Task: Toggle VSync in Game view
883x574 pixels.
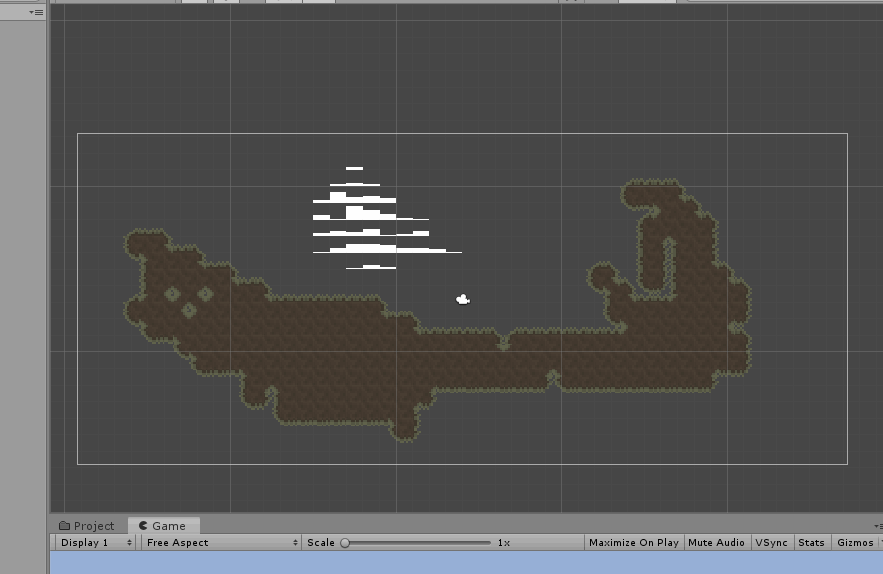Action: click(771, 542)
